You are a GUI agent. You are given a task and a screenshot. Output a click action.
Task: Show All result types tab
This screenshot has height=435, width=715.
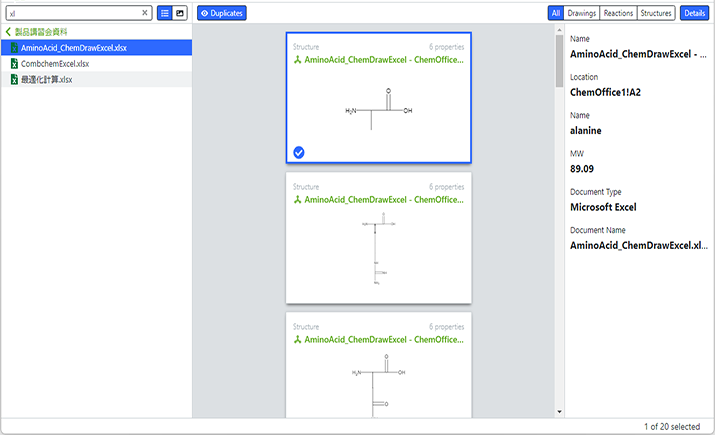tap(555, 13)
